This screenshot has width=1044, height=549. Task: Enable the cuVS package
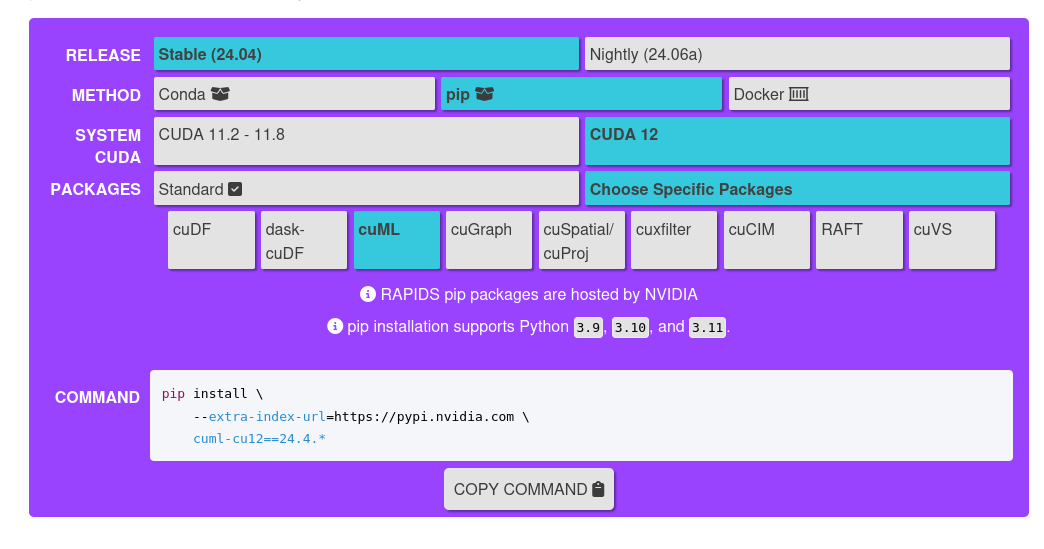coord(952,240)
